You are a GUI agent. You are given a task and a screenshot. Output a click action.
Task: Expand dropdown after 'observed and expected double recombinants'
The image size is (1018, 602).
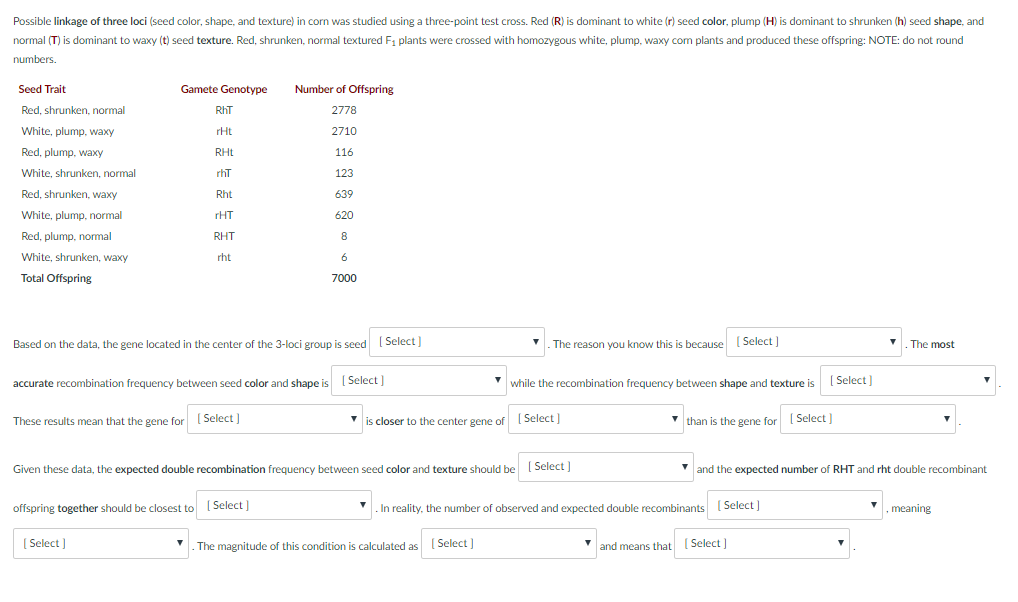click(x=794, y=506)
